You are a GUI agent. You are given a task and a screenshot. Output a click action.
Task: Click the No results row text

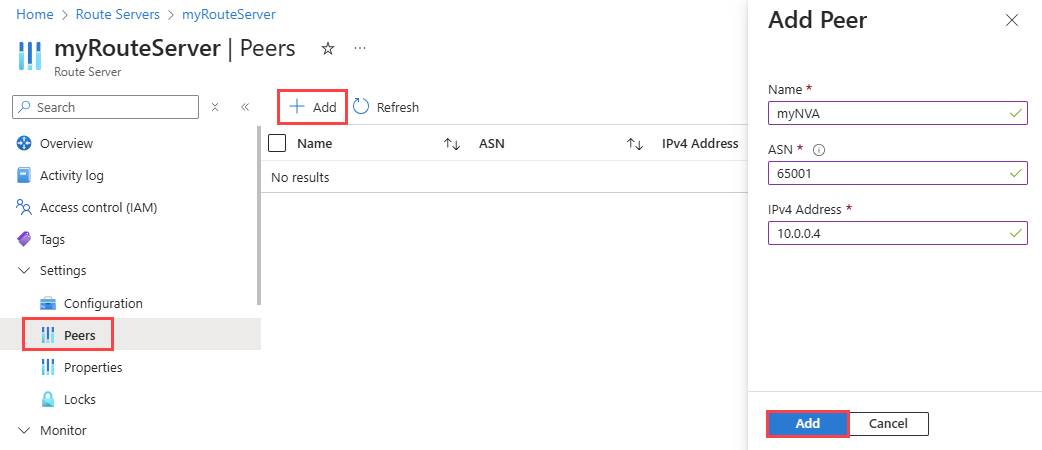300,177
